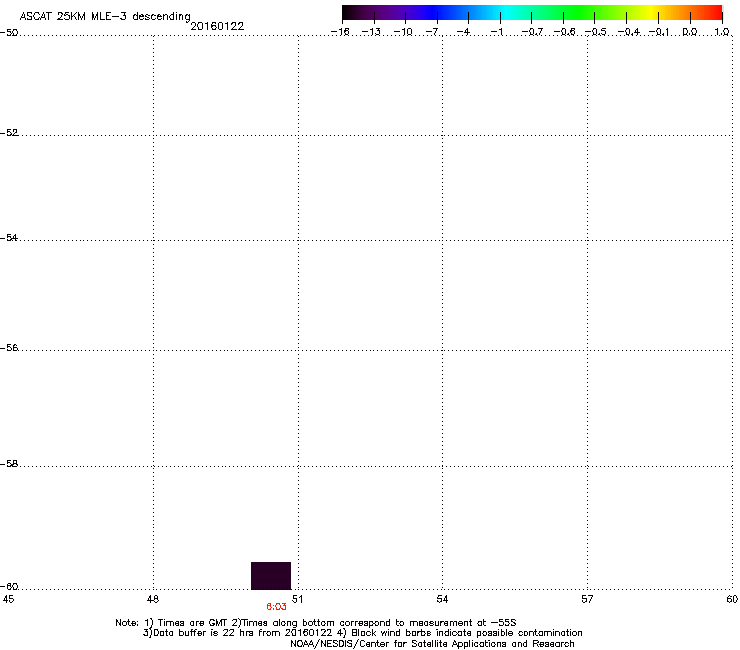Click the longitude axis label 48
This screenshot has width=740, height=650.
[x=153, y=599]
